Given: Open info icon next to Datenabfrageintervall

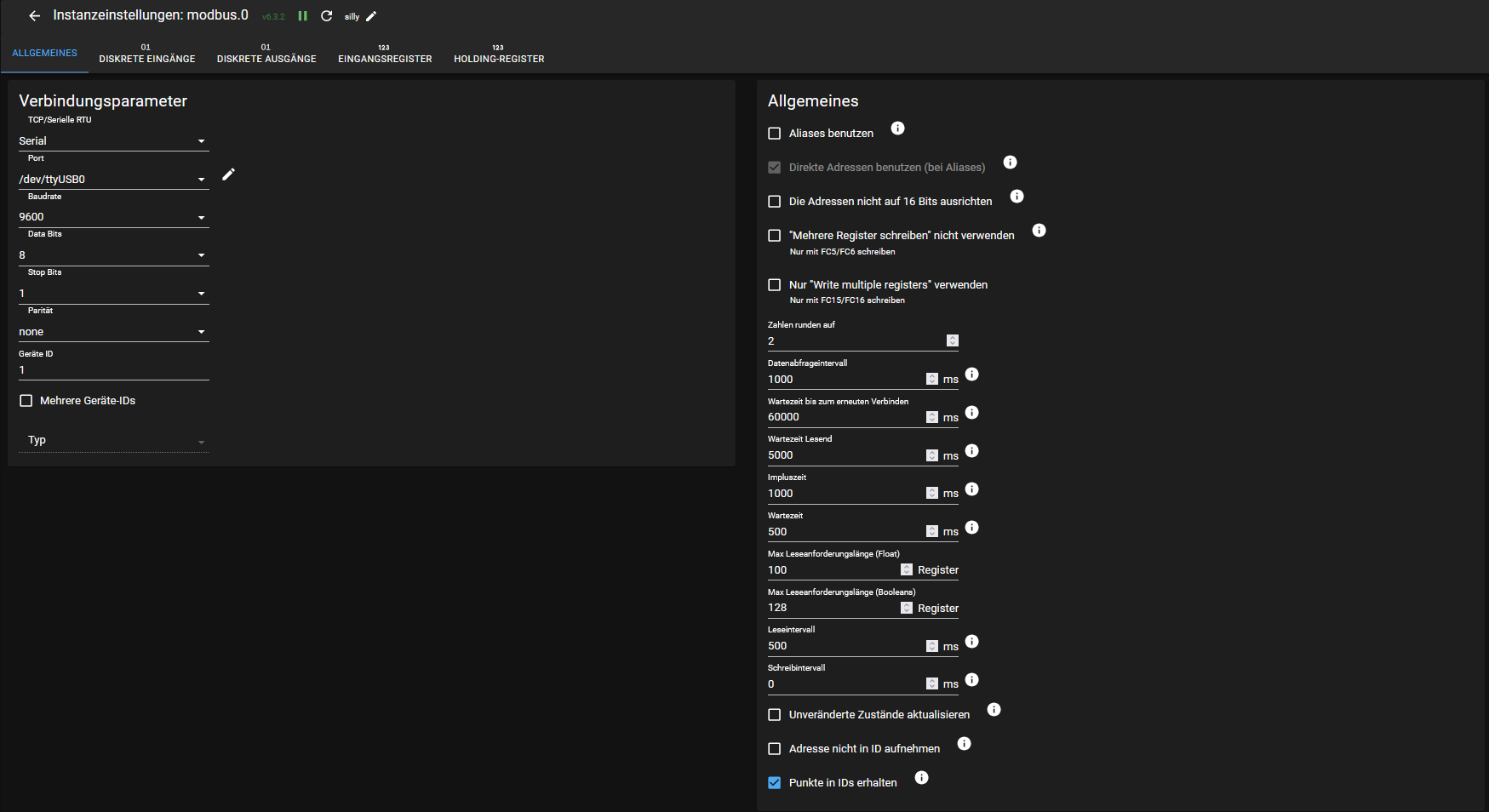Looking at the screenshot, I should click(x=971, y=375).
